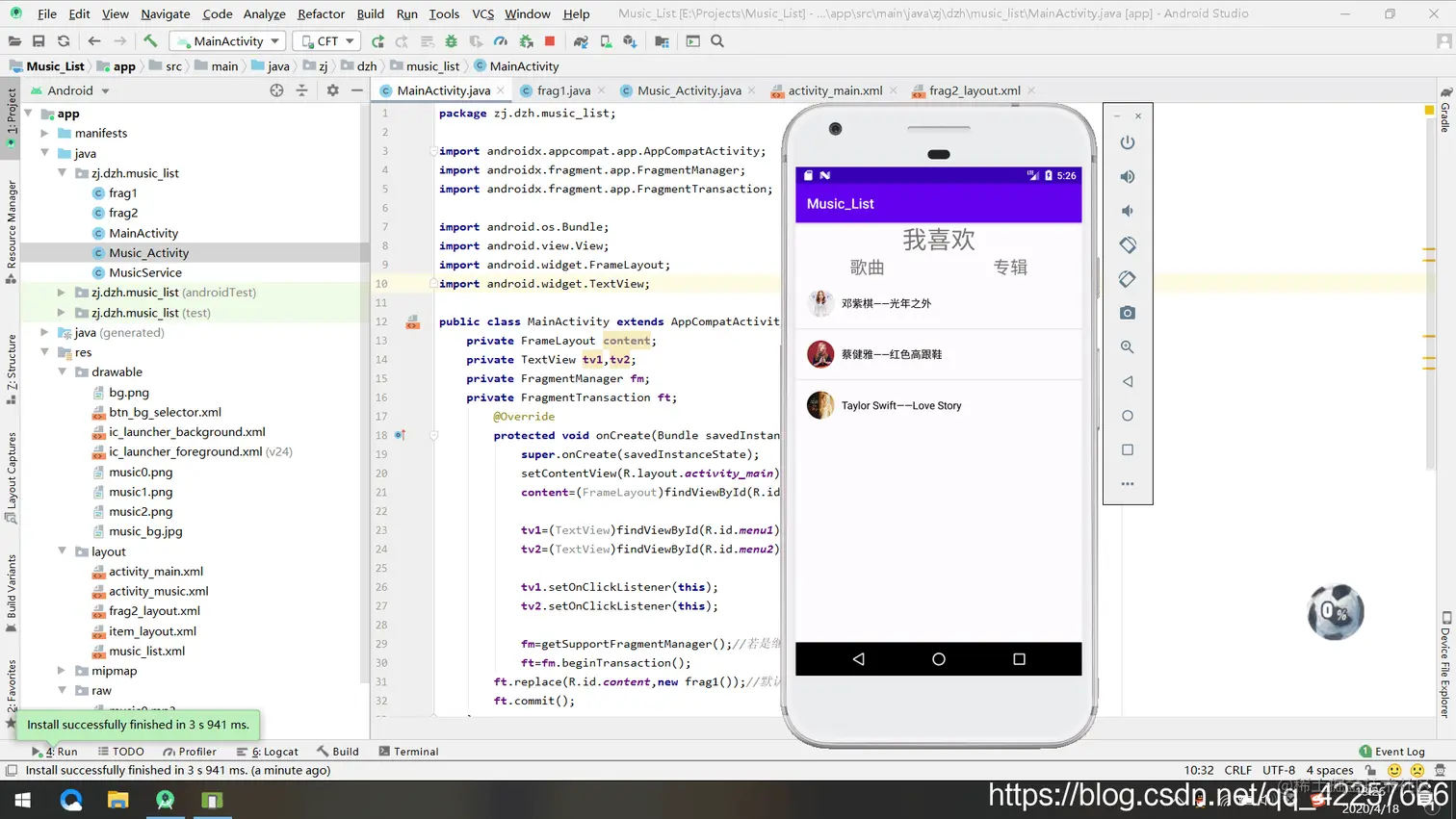Select item_layout.xml in the layout folder

(152, 631)
